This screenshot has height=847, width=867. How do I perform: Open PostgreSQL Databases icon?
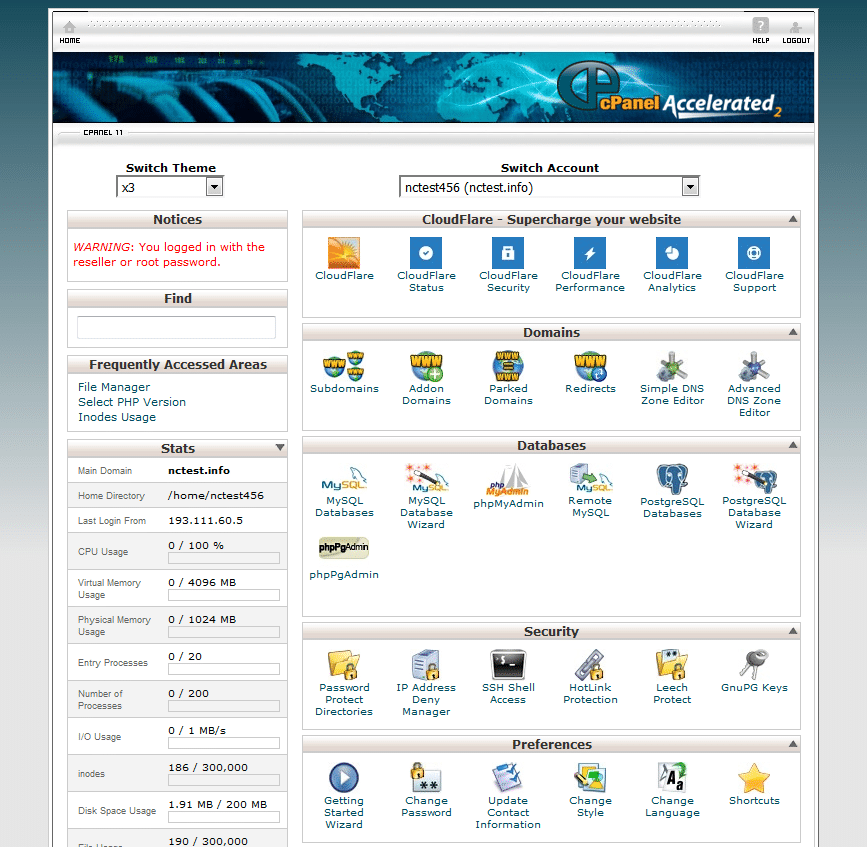[672, 479]
